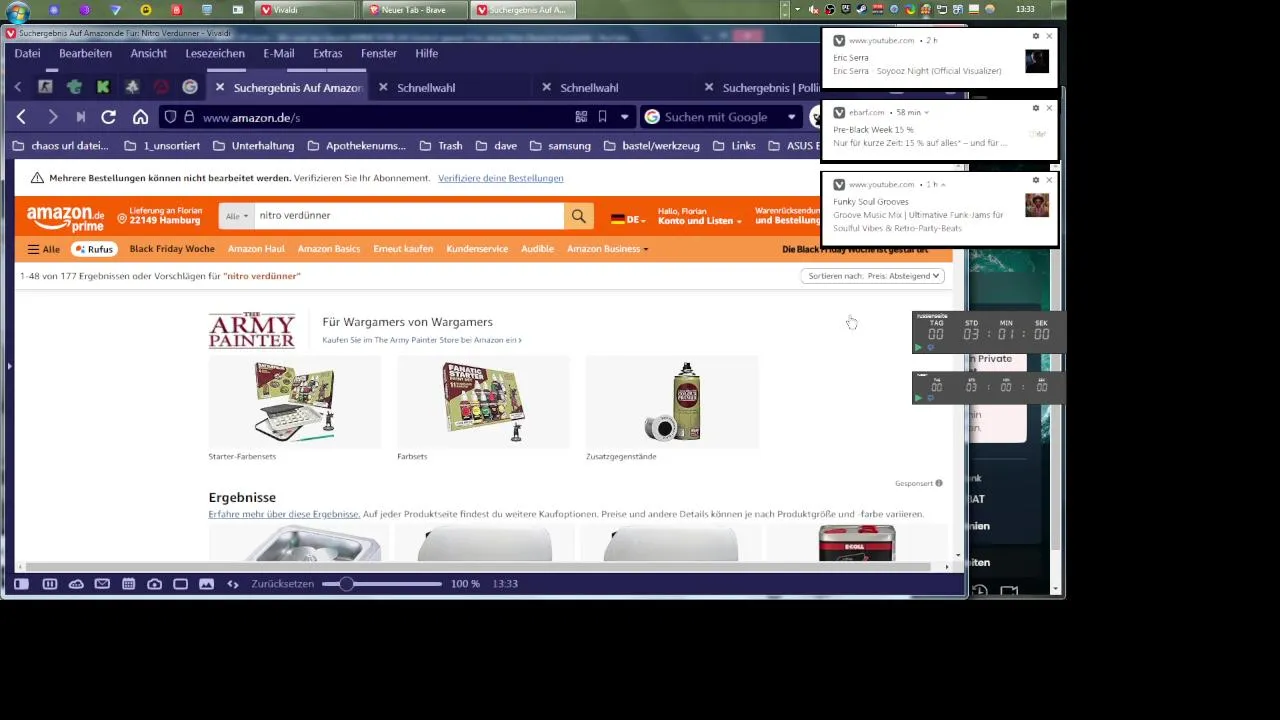1280x720 pixels.
Task: Open sync cloud icon in status bar
Action: [x=76, y=584]
